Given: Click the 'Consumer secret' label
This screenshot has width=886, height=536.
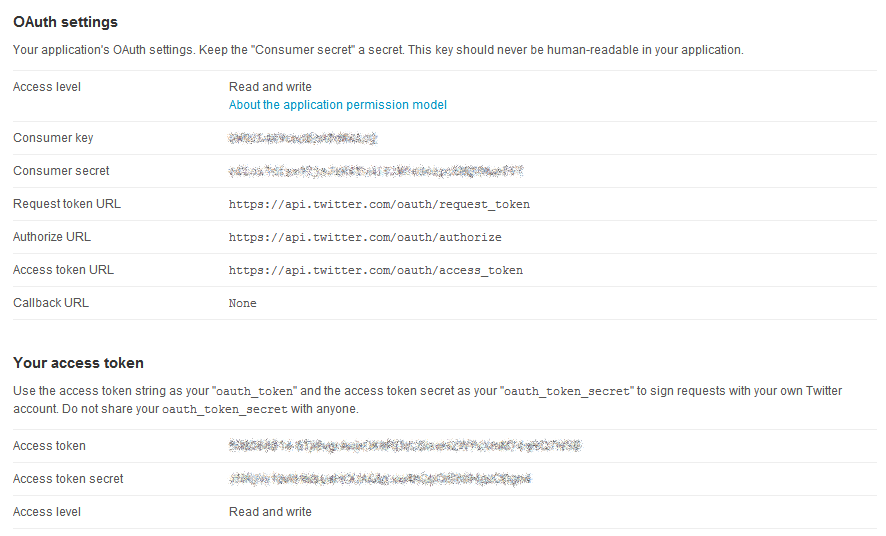Looking at the screenshot, I should point(61,171).
